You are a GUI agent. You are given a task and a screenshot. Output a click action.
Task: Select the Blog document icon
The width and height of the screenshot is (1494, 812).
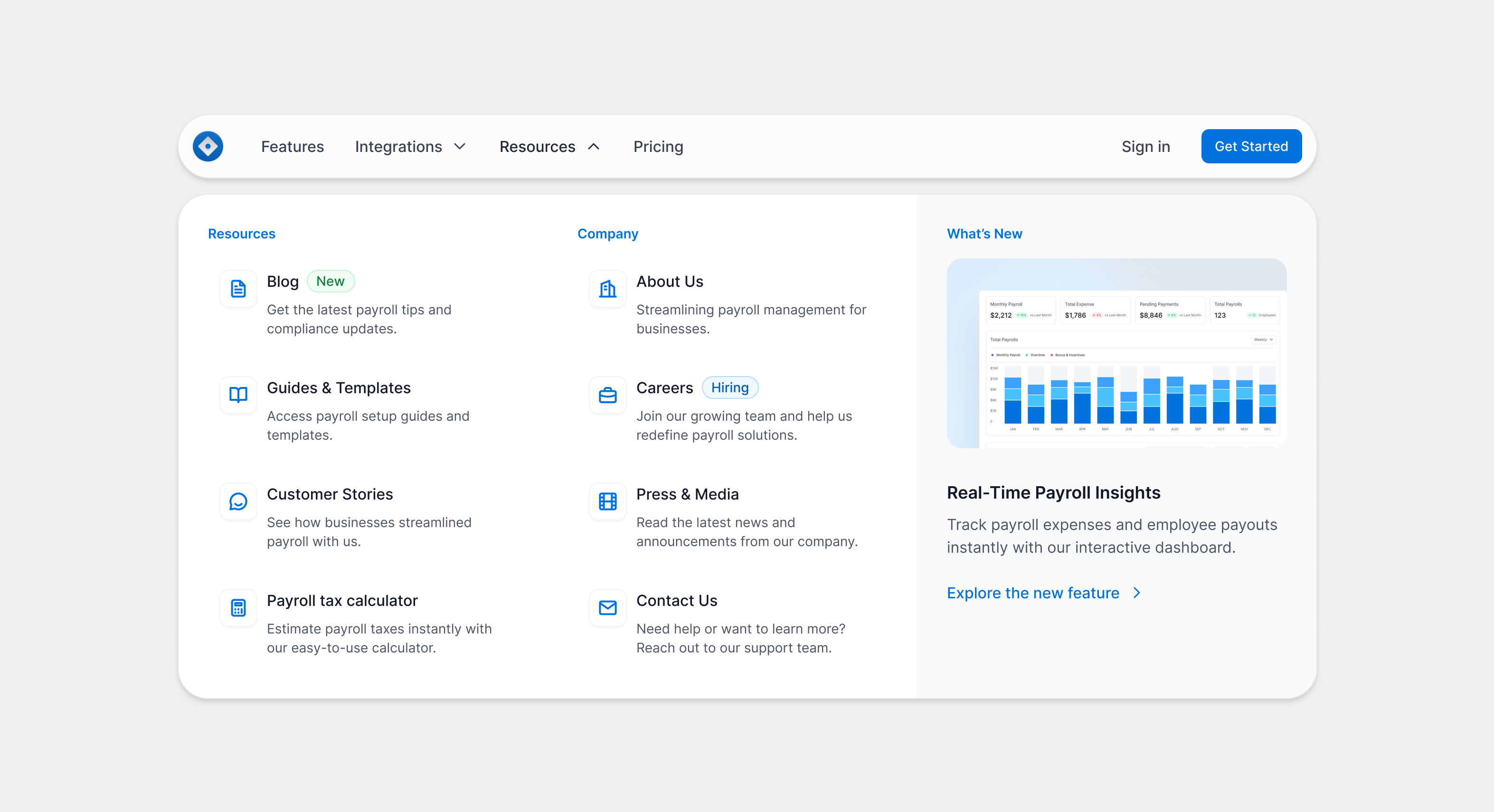point(238,288)
